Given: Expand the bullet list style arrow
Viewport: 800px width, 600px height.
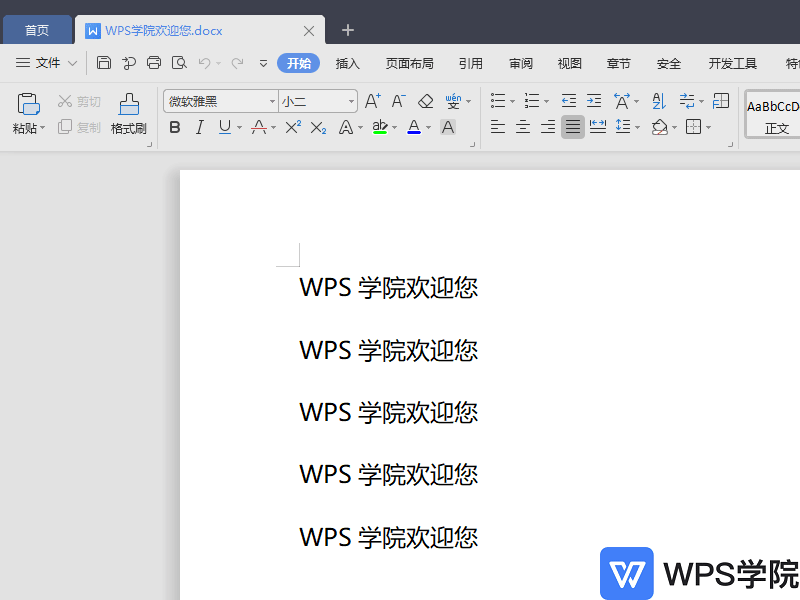Looking at the screenshot, I should click(x=512, y=102).
